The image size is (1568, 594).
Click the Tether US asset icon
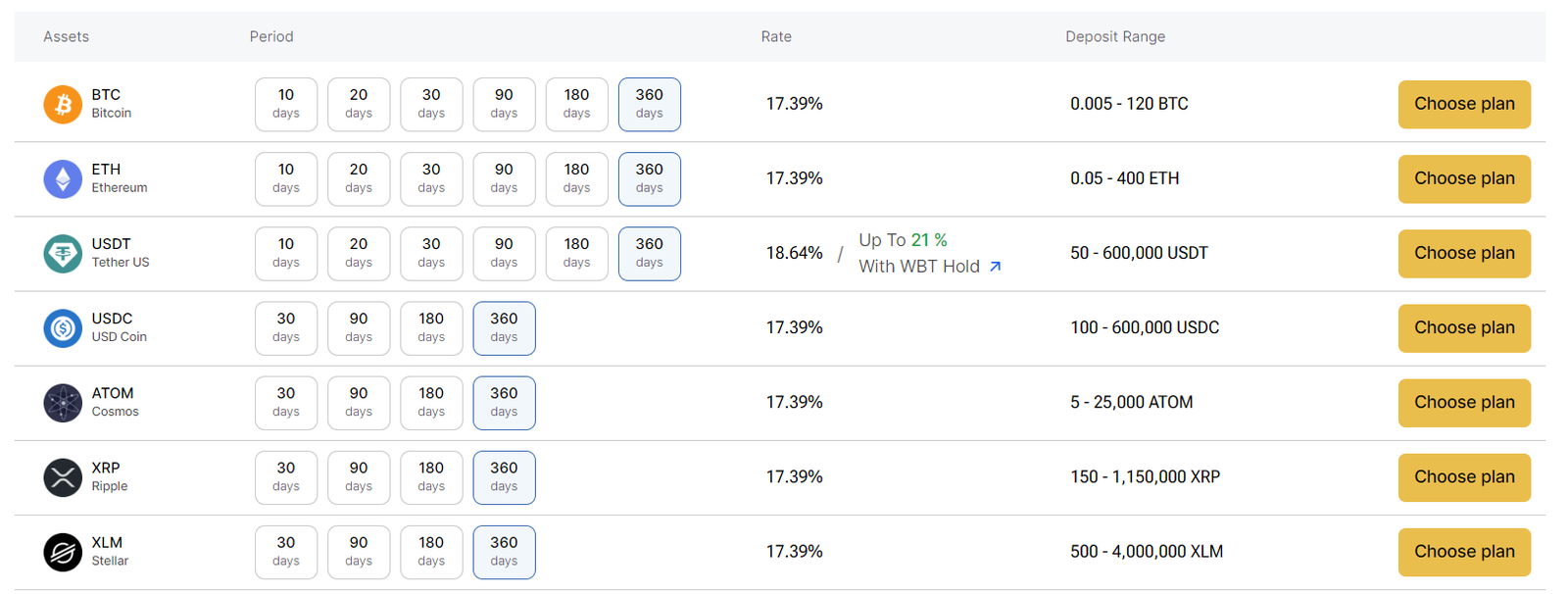(x=63, y=253)
